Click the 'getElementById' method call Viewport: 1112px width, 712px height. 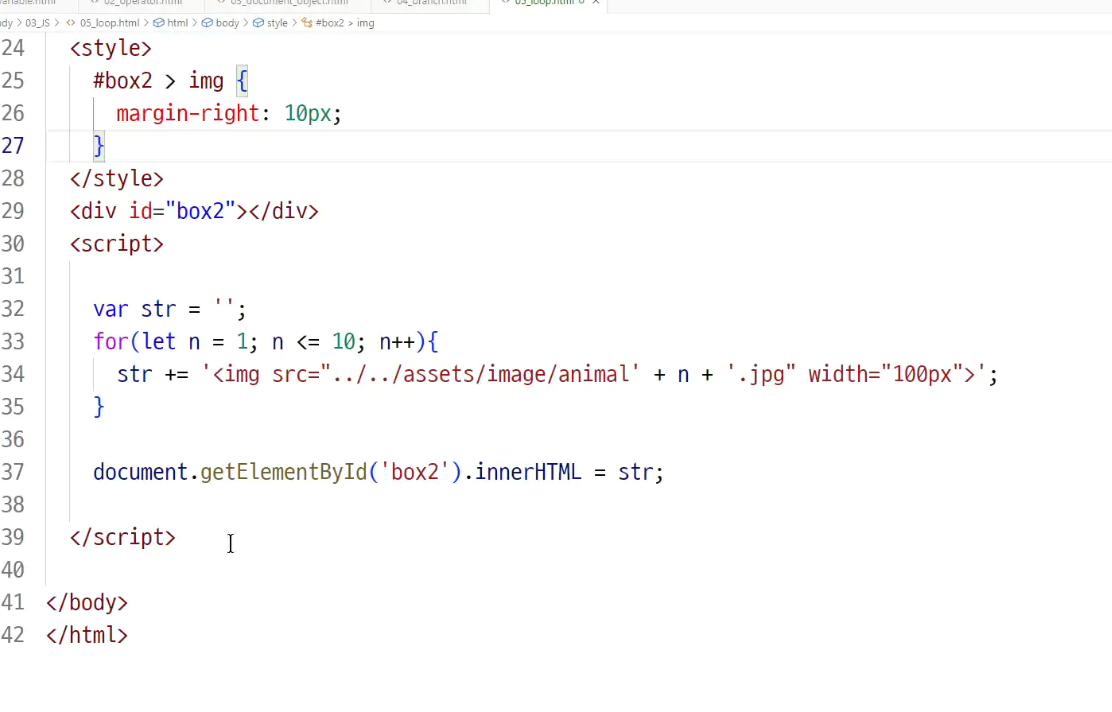284,472
